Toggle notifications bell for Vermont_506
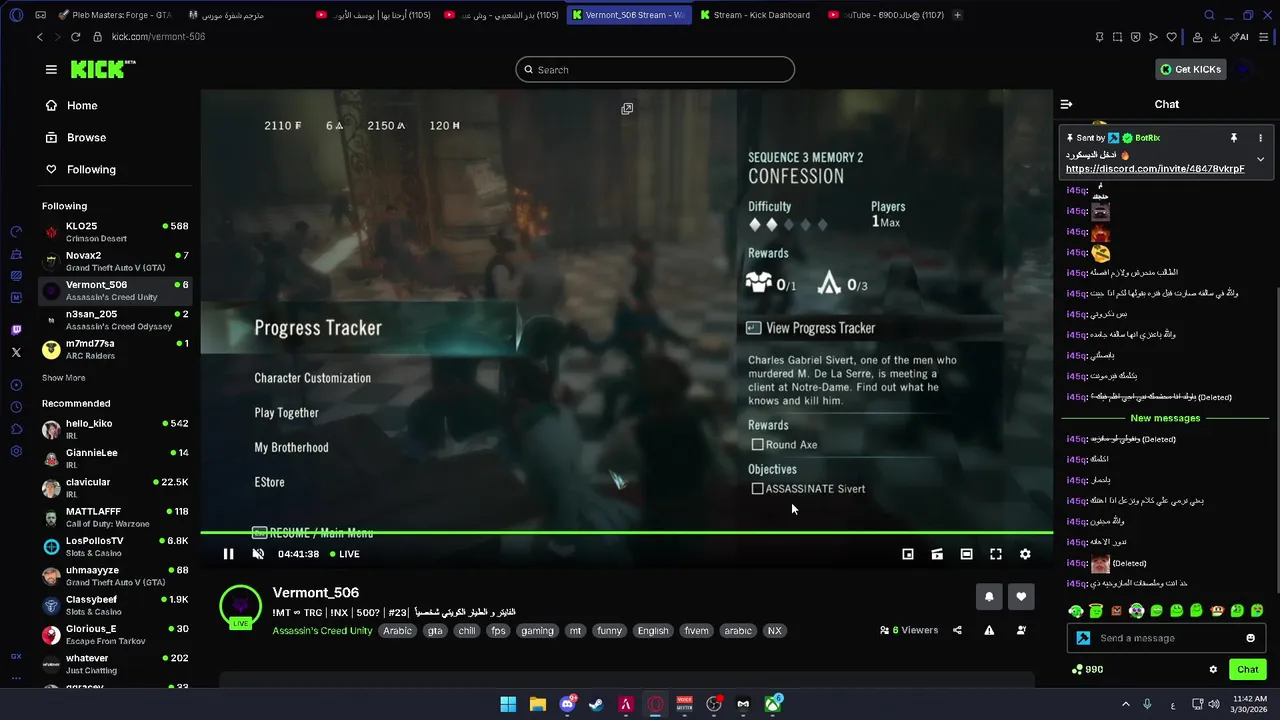 989,597
